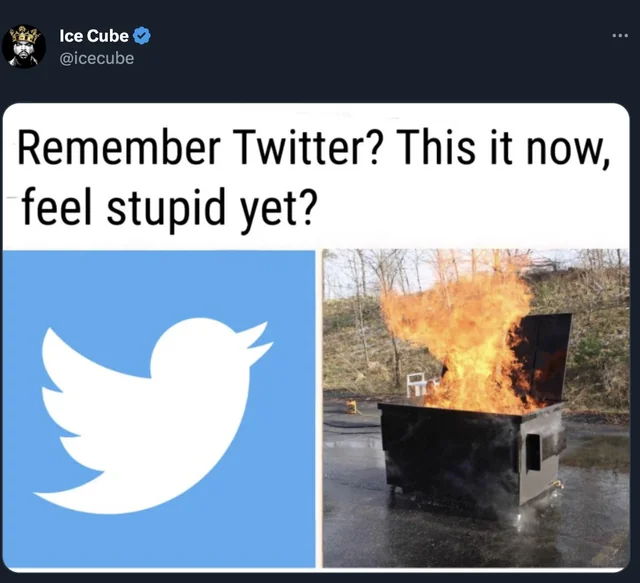Open the @icecube handle link

point(96,58)
